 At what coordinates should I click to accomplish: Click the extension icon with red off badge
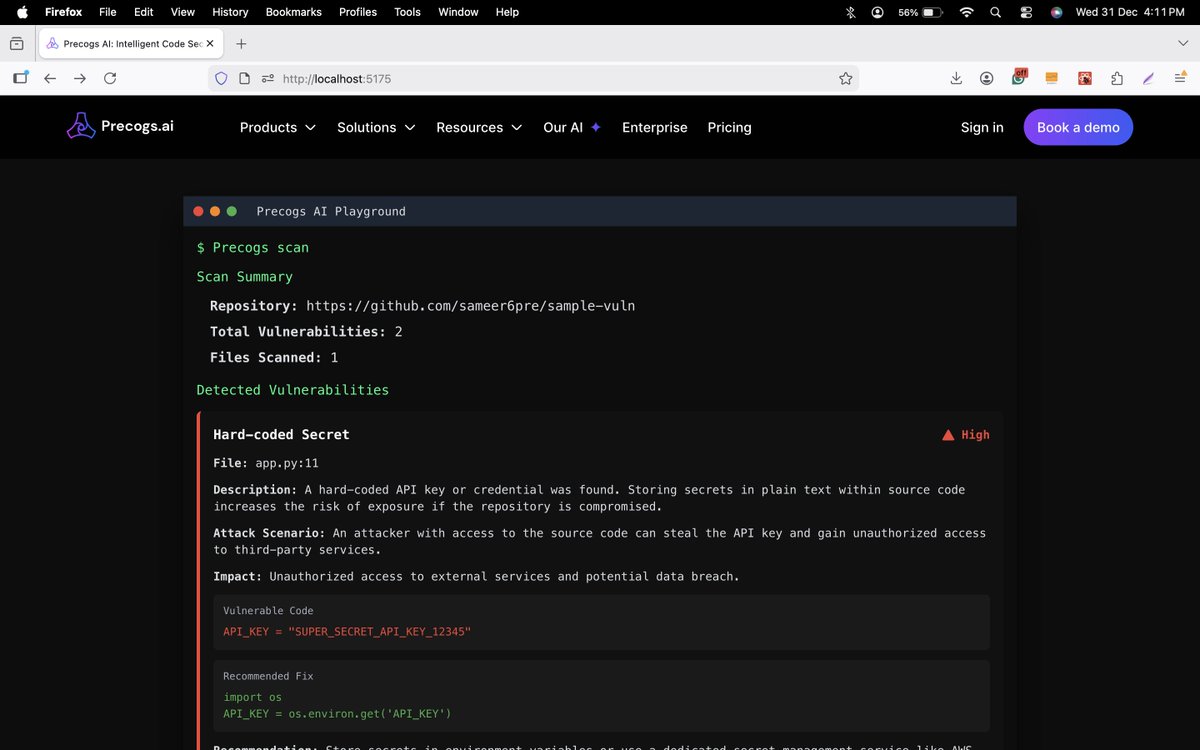point(1019,77)
